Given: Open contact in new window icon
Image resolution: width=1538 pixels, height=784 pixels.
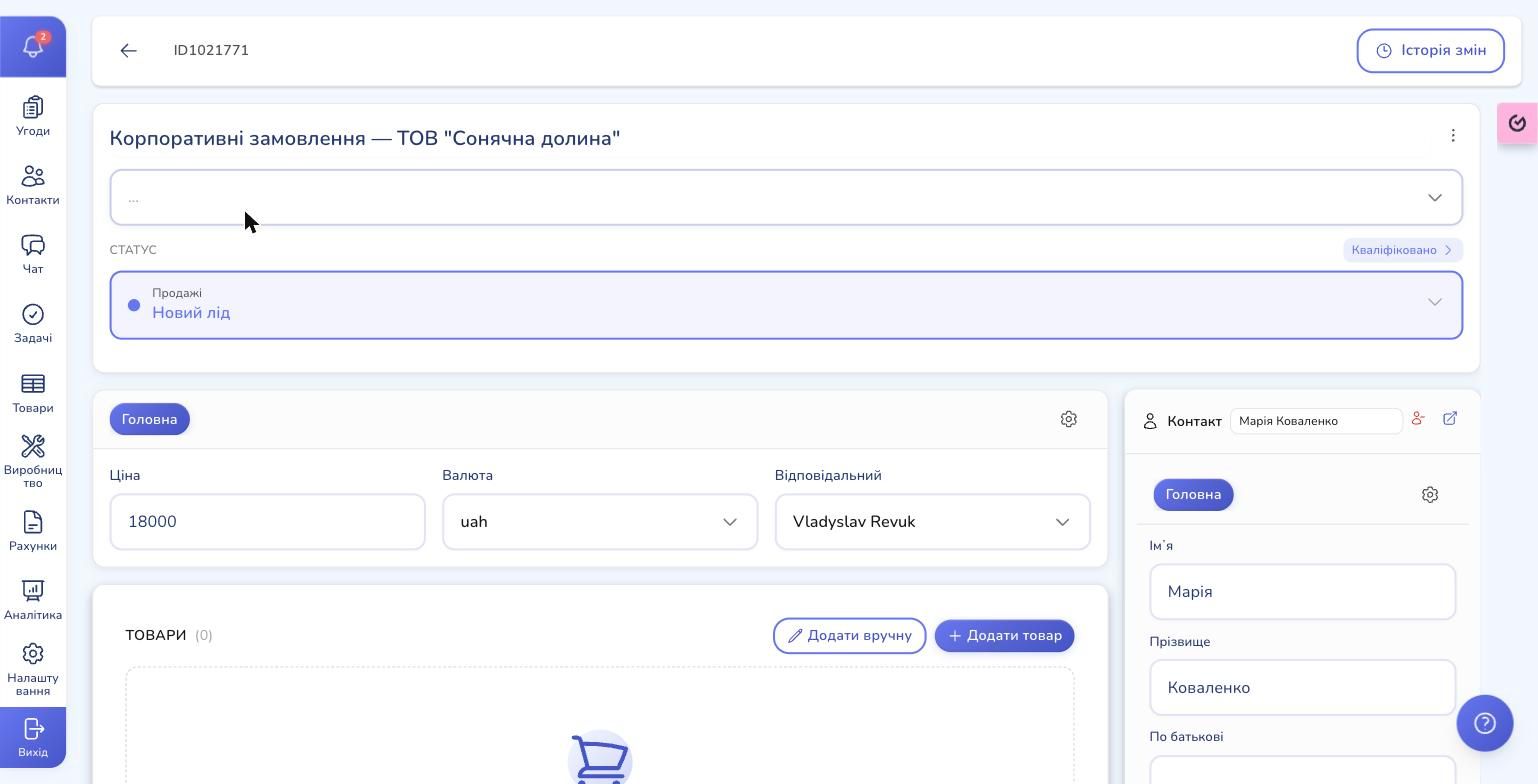Looking at the screenshot, I should (1450, 418).
